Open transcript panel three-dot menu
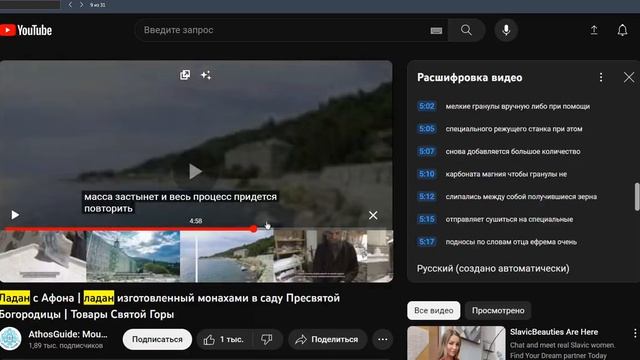The image size is (640, 360). tap(601, 78)
